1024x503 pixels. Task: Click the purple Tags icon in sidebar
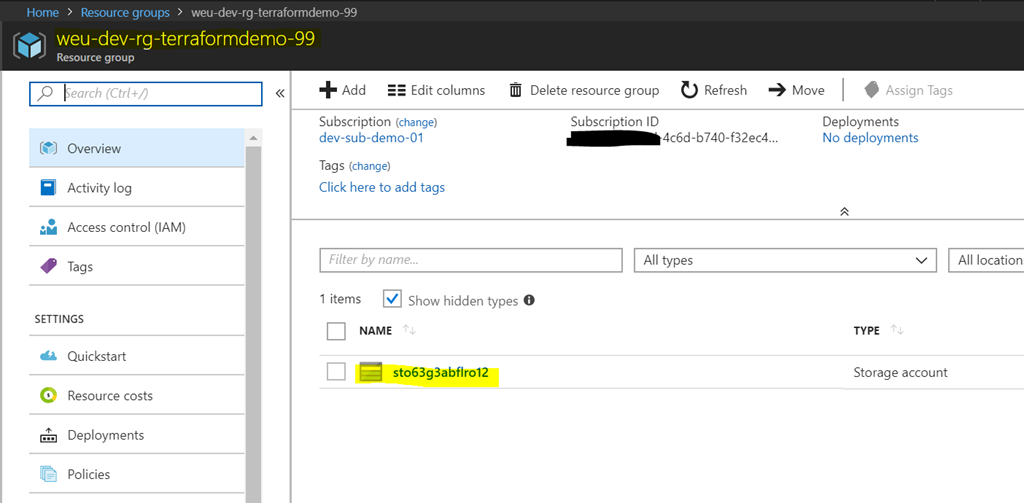tap(48, 267)
